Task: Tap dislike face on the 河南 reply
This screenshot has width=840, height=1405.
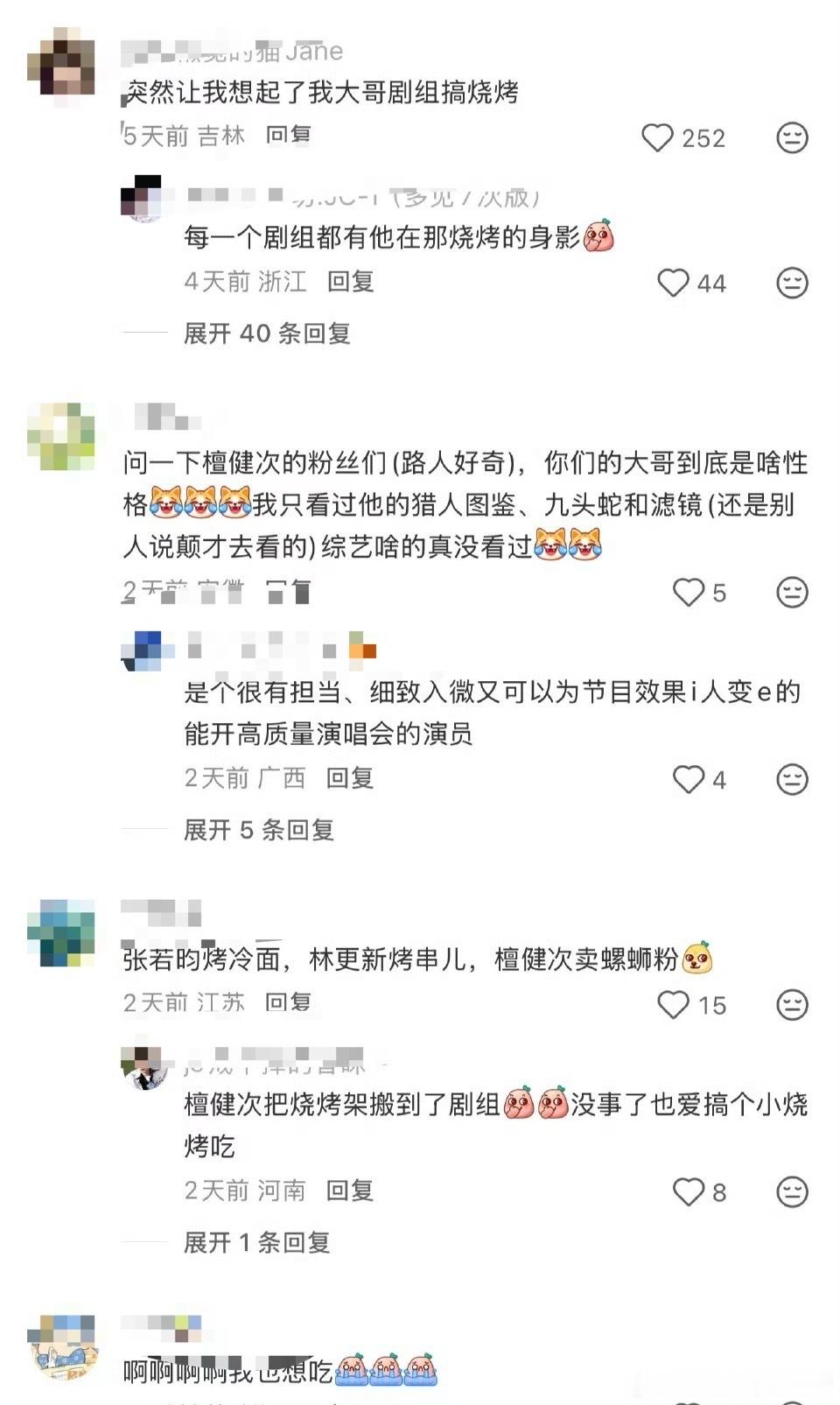Action: (x=792, y=1191)
